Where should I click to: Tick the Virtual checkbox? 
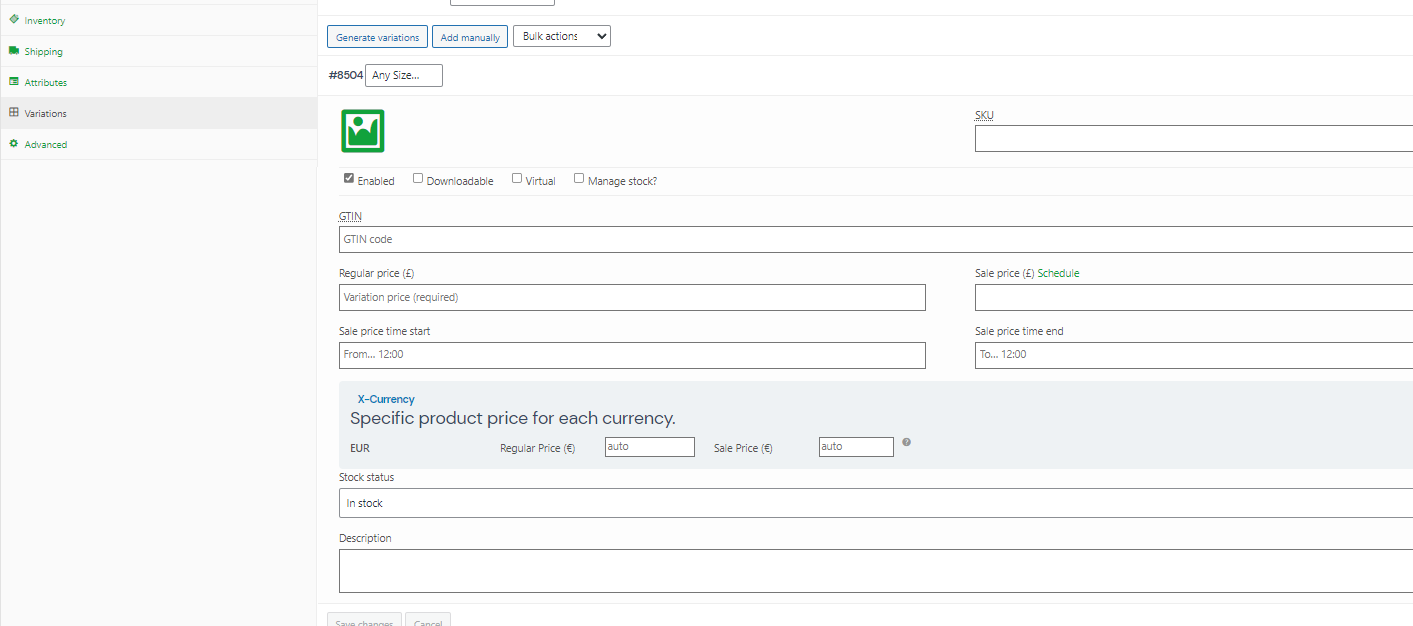(x=517, y=178)
